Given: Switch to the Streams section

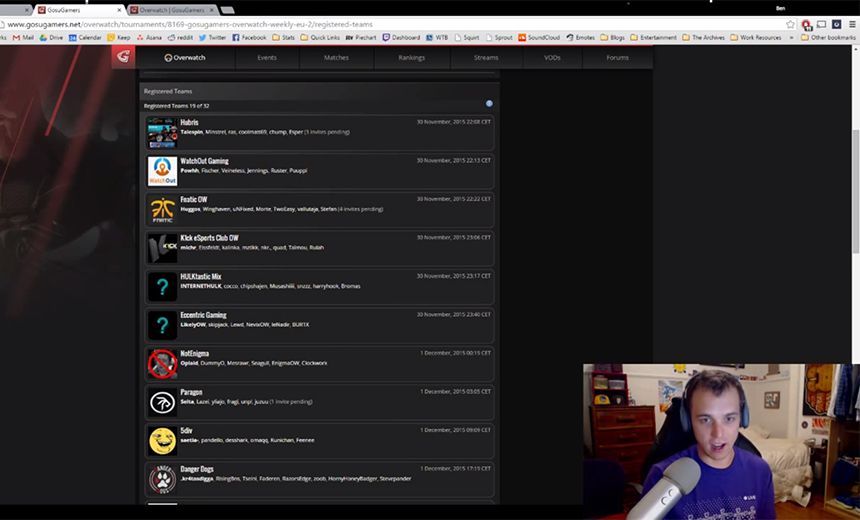Looking at the screenshot, I should pyautogui.click(x=486, y=58).
